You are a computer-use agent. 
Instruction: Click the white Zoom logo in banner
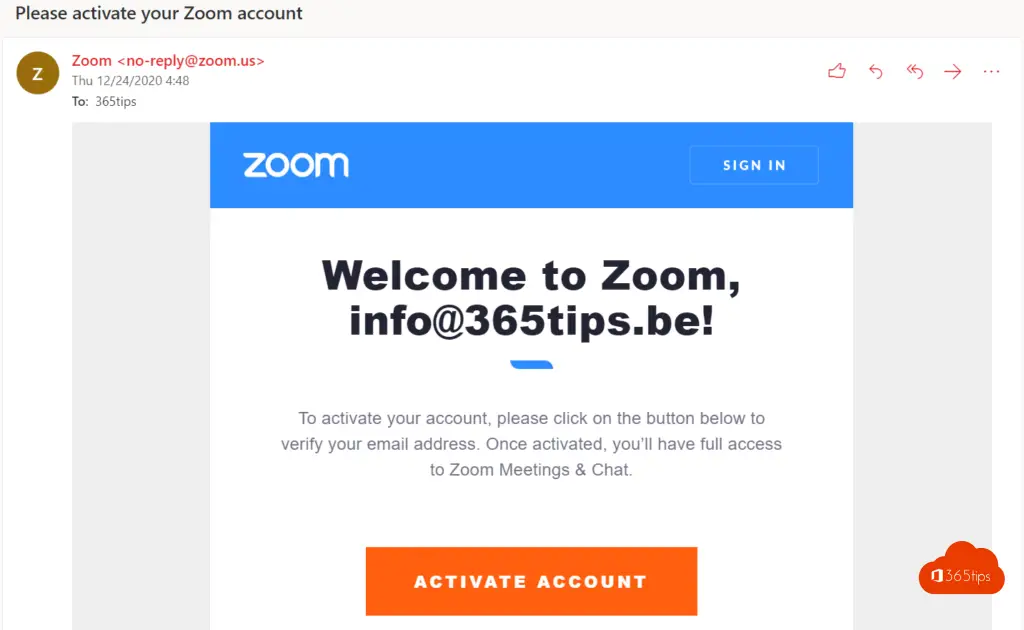[x=296, y=165]
